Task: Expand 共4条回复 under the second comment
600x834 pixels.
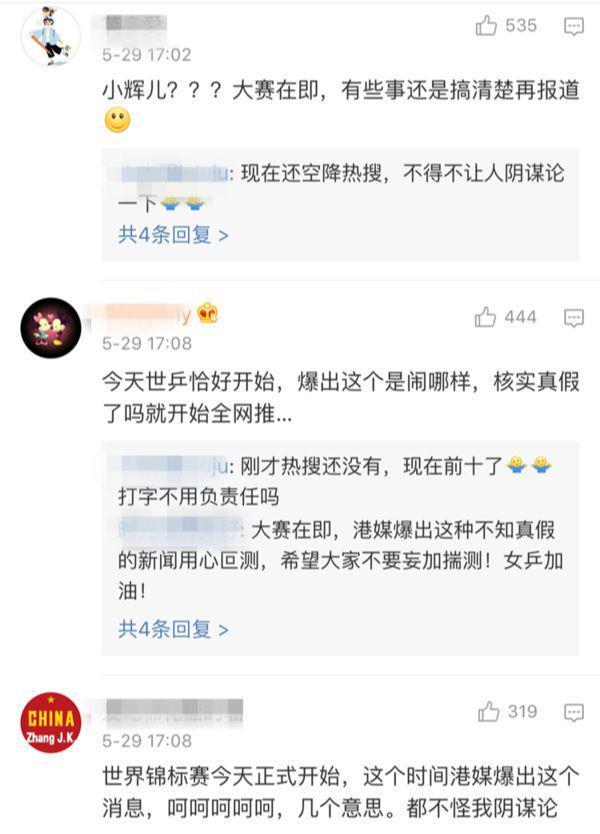Action: 173,629
